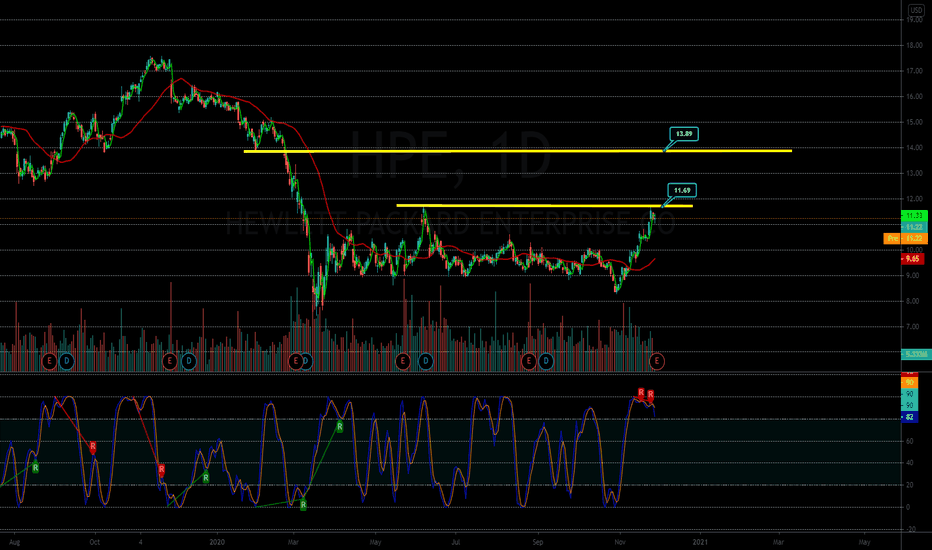Select the lower yellow horizontal line near 11.69
932x550 pixels.
click(x=544, y=206)
